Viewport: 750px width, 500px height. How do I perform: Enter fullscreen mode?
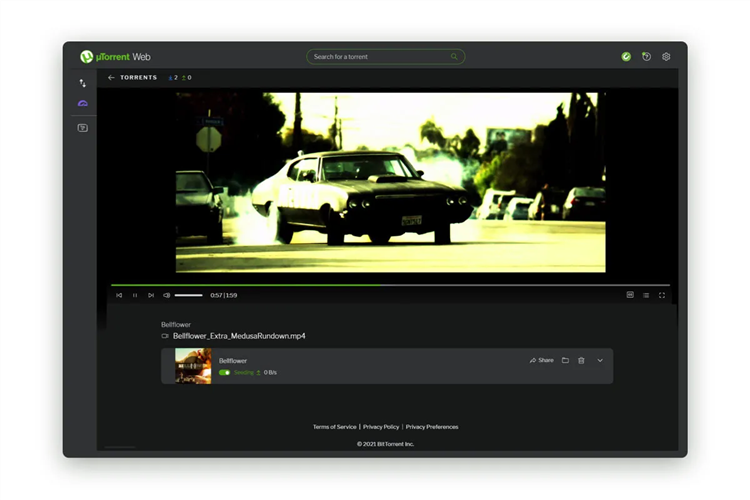662,295
